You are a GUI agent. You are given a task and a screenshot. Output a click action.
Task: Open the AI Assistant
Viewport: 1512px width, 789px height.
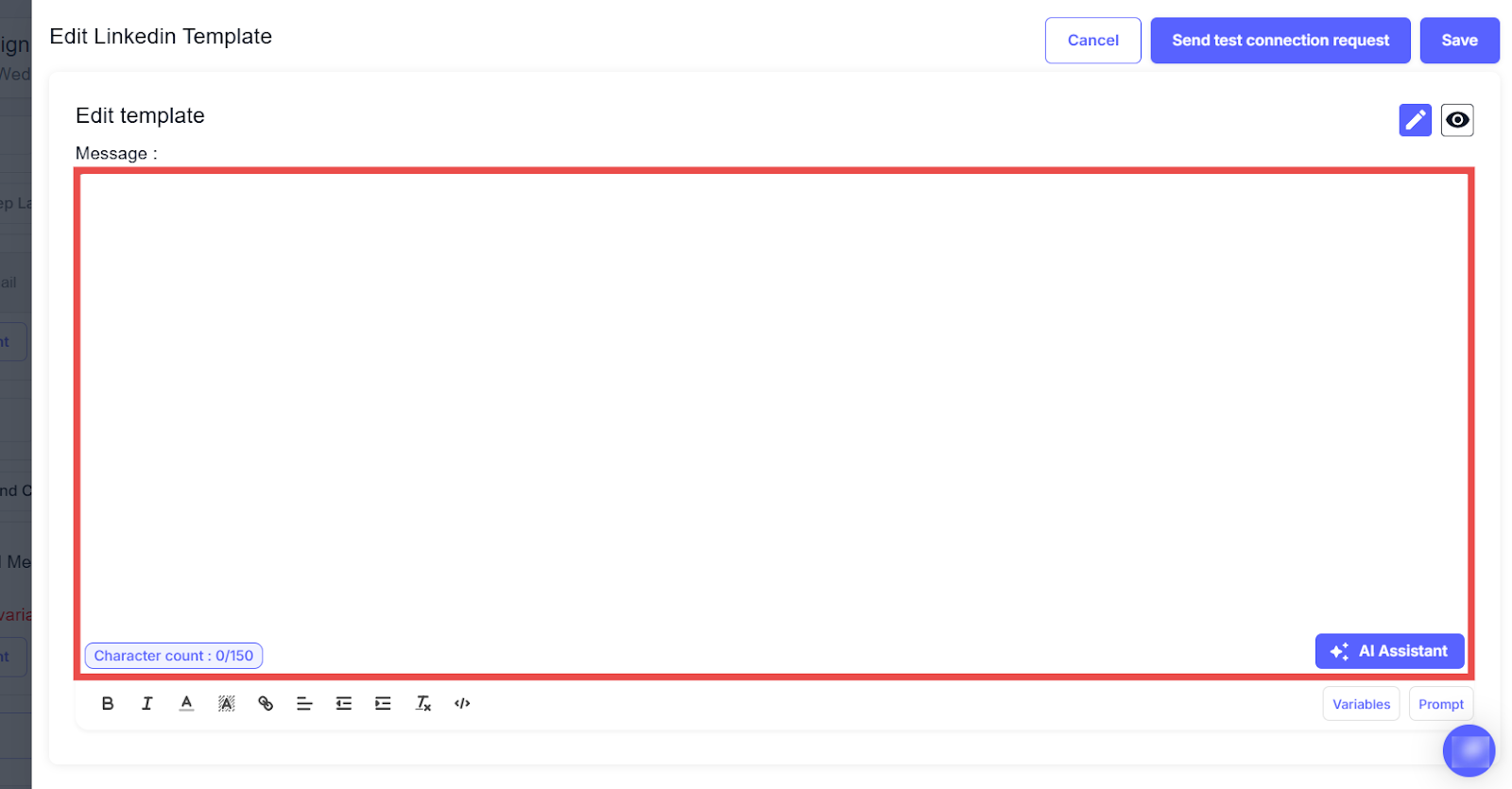coord(1389,651)
